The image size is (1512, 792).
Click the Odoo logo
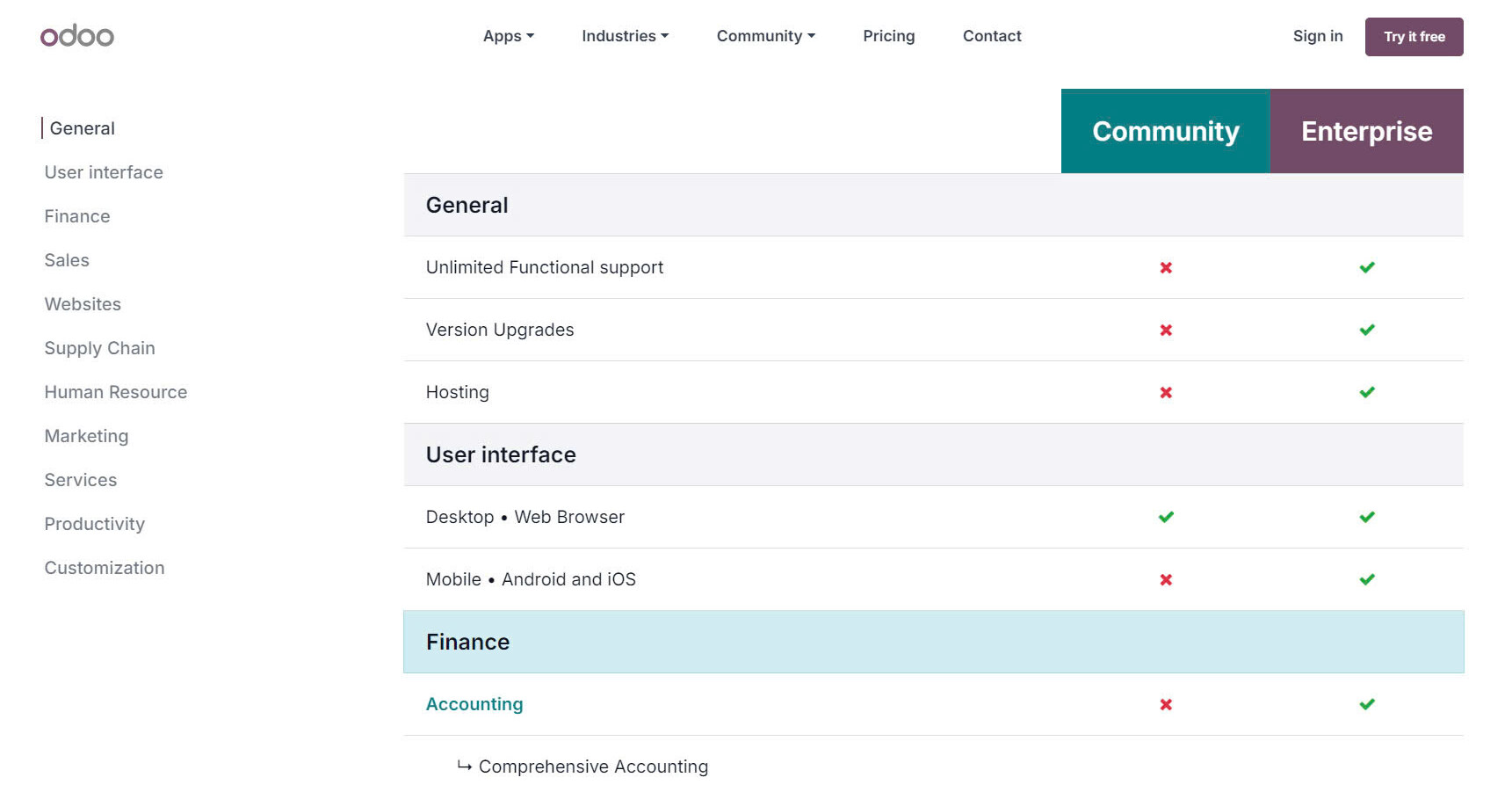76,36
